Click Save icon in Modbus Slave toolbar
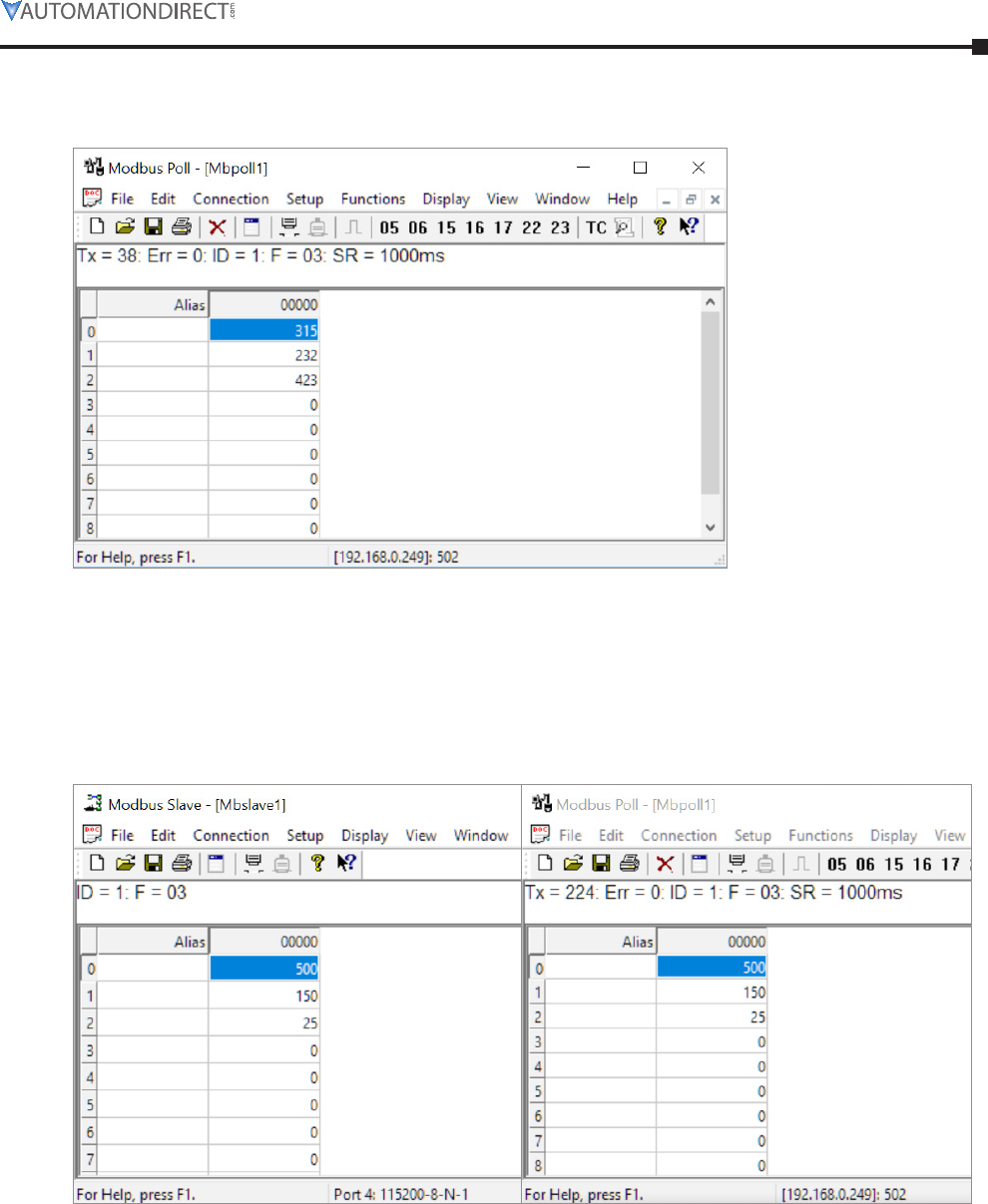Image resolution: width=988 pixels, height=1204 pixels. [154, 864]
